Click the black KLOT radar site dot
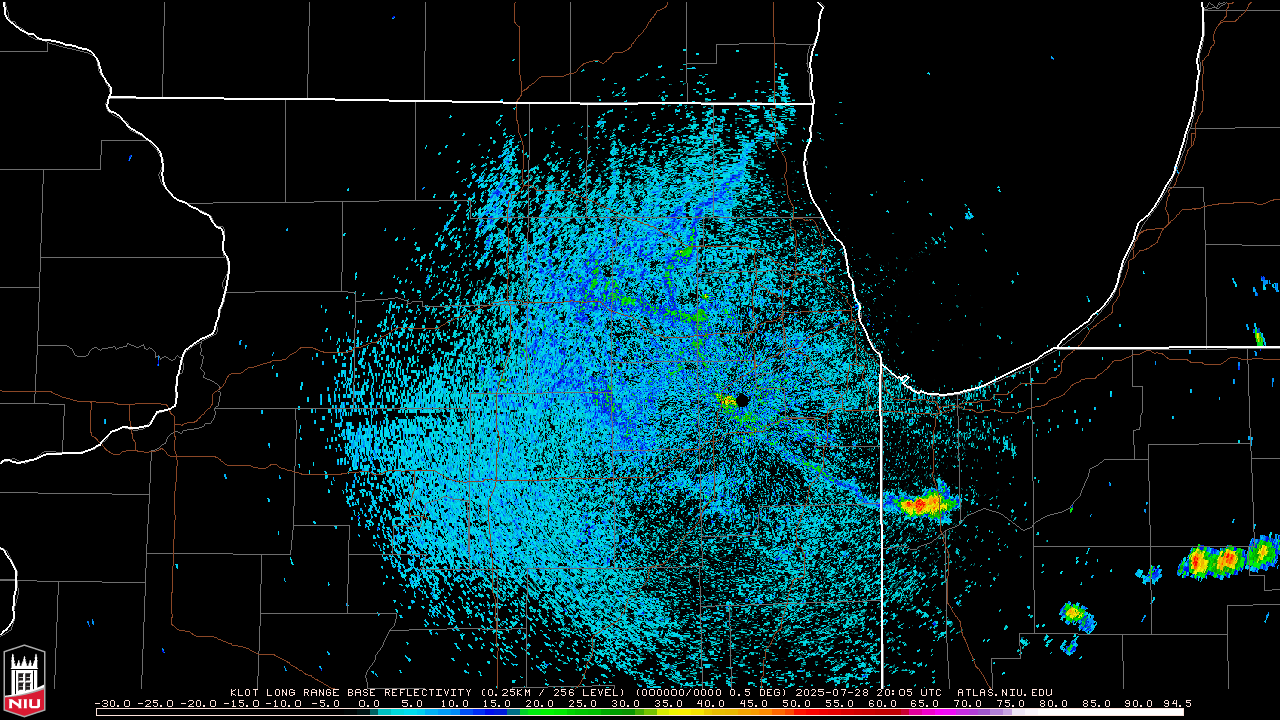 pos(741,400)
